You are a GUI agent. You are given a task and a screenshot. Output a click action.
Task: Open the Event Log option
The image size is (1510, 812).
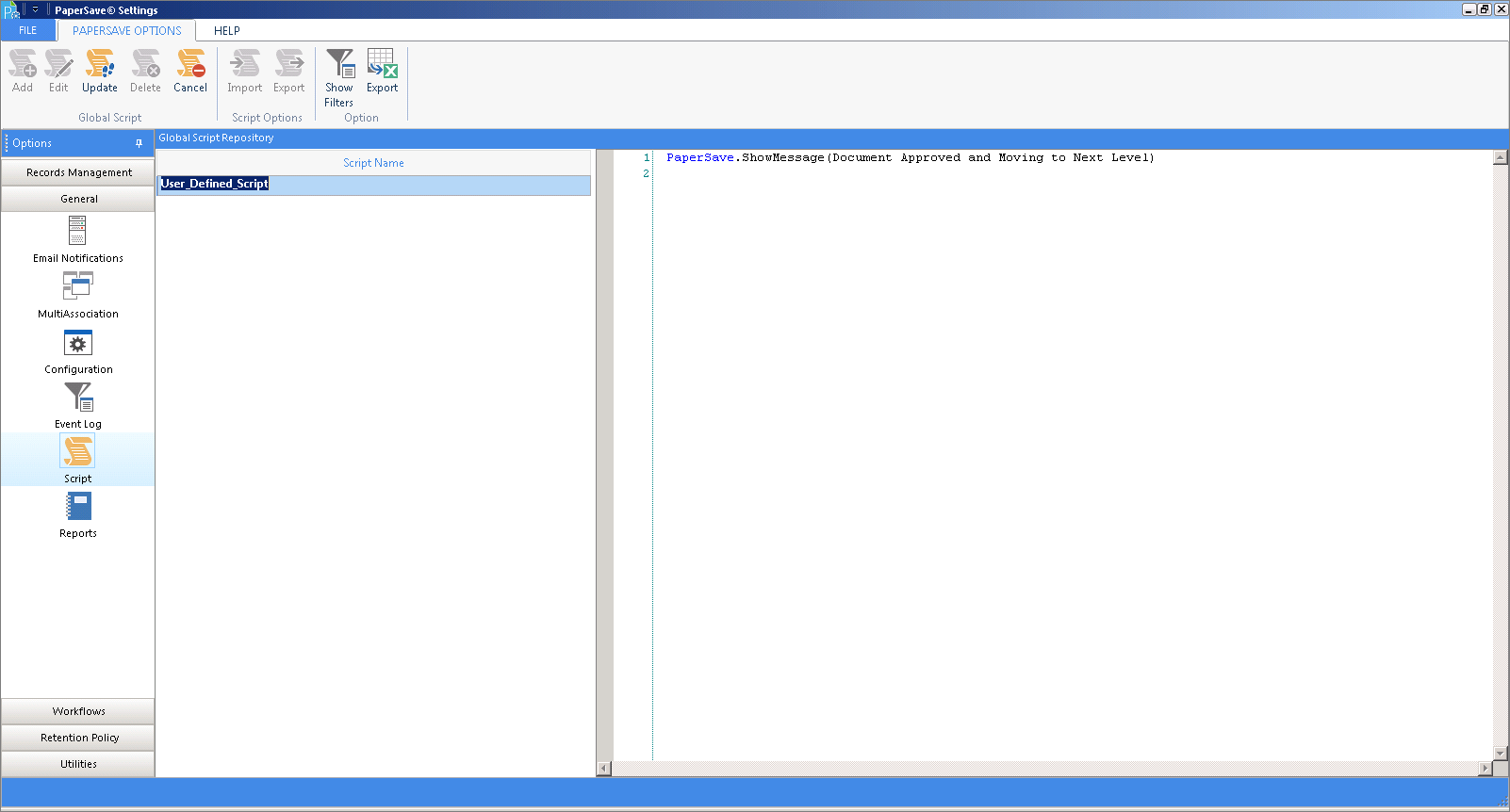(78, 405)
